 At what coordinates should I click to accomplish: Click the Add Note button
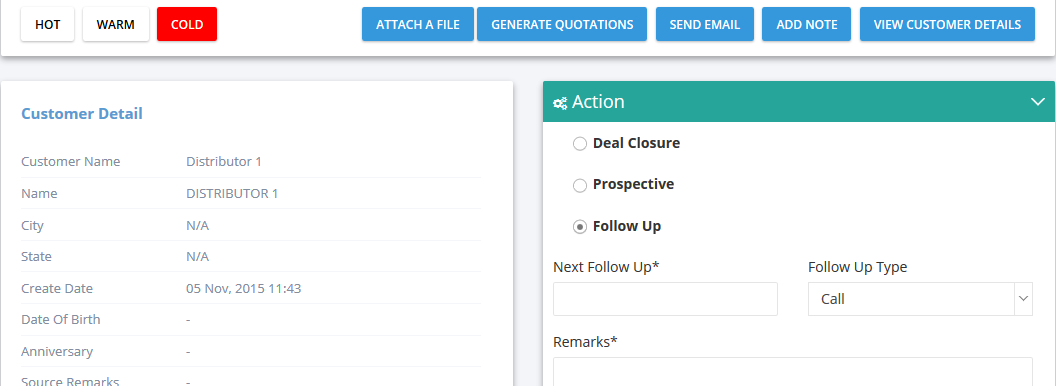pyautogui.click(x=807, y=24)
